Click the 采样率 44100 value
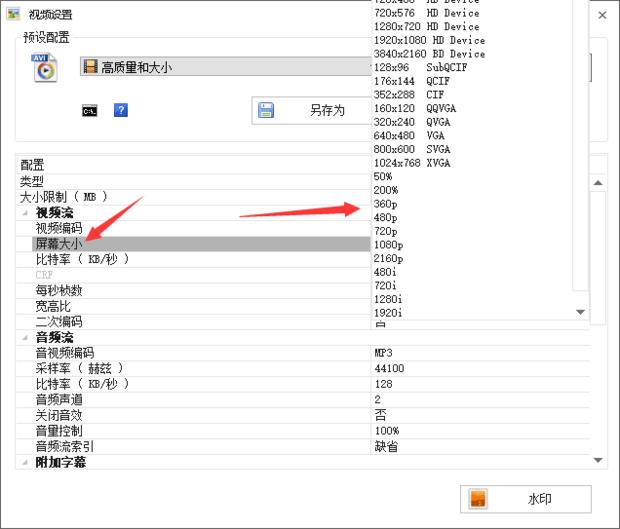620x529 pixels. coord(389,369)
